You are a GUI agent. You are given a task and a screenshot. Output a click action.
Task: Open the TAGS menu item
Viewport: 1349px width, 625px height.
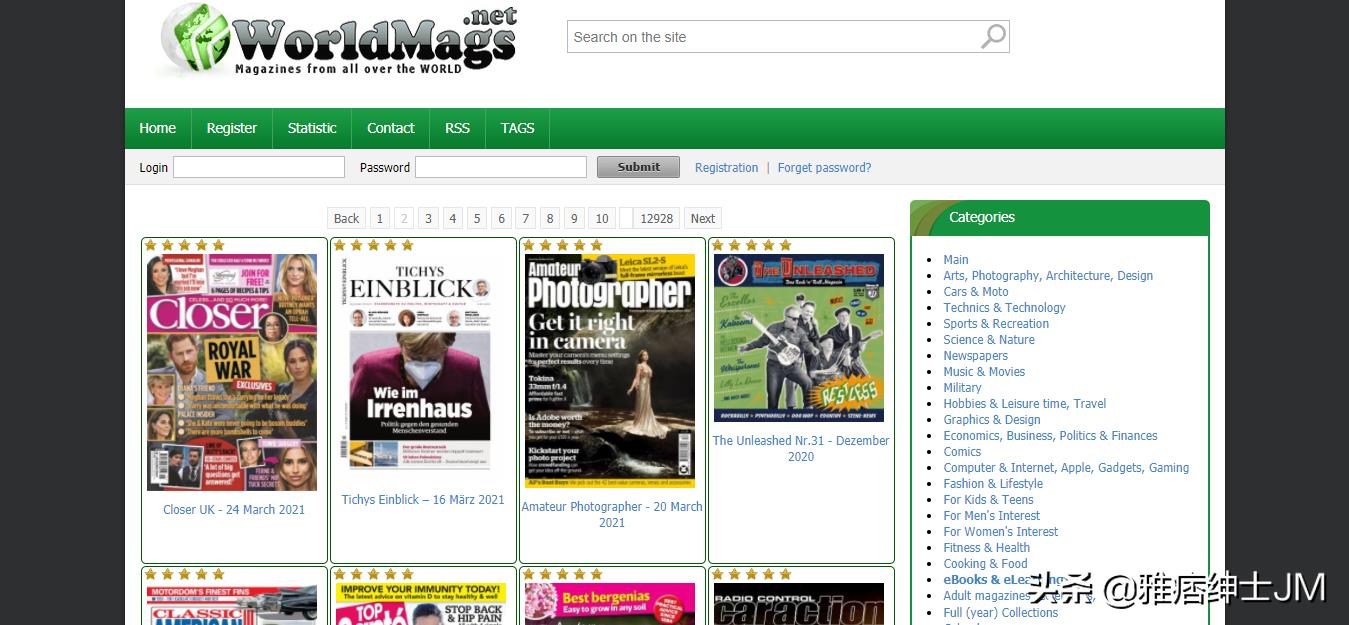tap(517, 128)
